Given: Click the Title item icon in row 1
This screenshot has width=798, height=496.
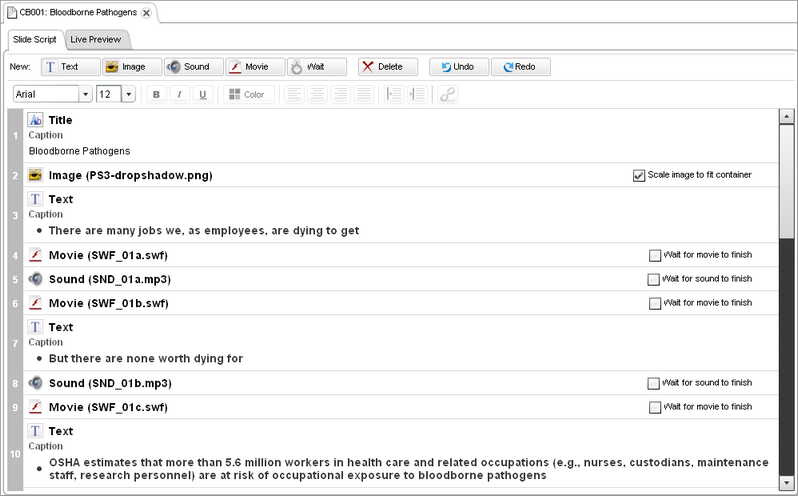Looking at the screenshot, I should click(35, 120).
